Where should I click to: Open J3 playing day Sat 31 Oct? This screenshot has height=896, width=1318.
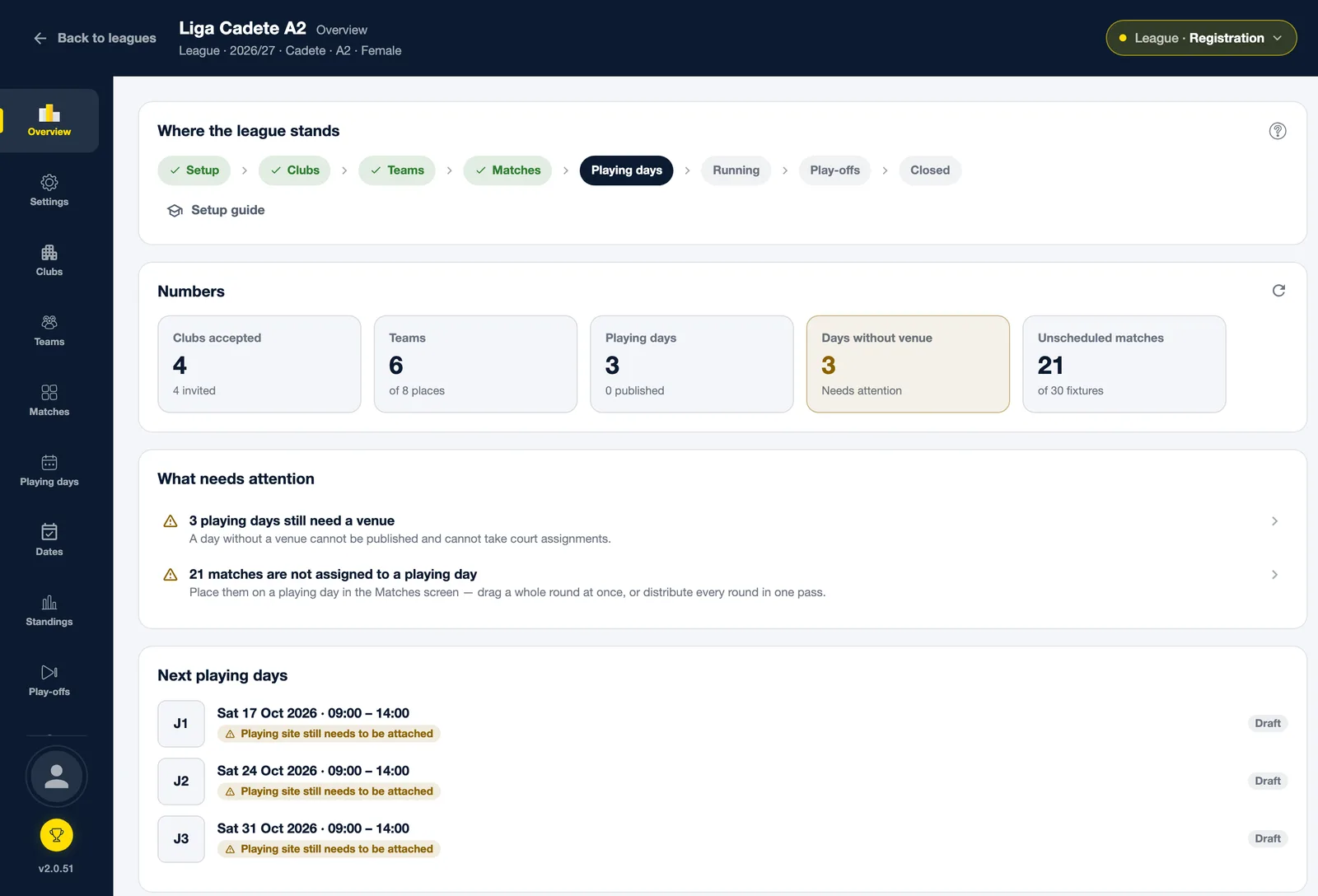(x=722, y=839)
